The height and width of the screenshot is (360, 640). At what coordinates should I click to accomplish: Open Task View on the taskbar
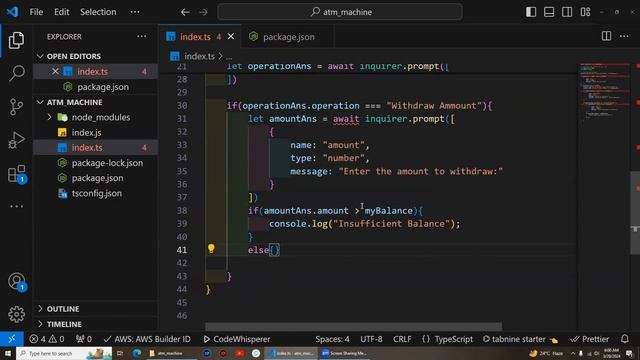point(120,353)
